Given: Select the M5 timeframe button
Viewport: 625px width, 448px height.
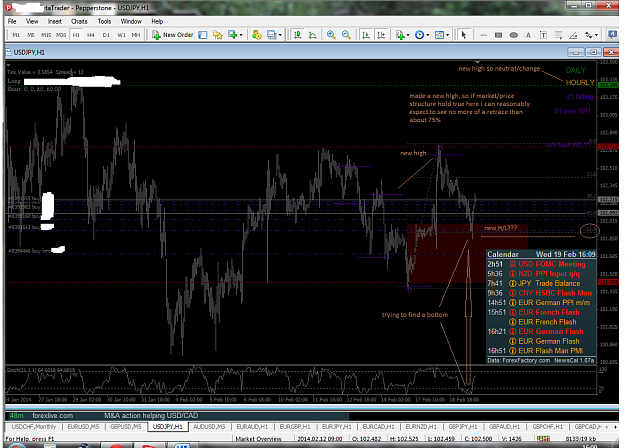Looking at the screenshot, I should click(x=31, y=35).
